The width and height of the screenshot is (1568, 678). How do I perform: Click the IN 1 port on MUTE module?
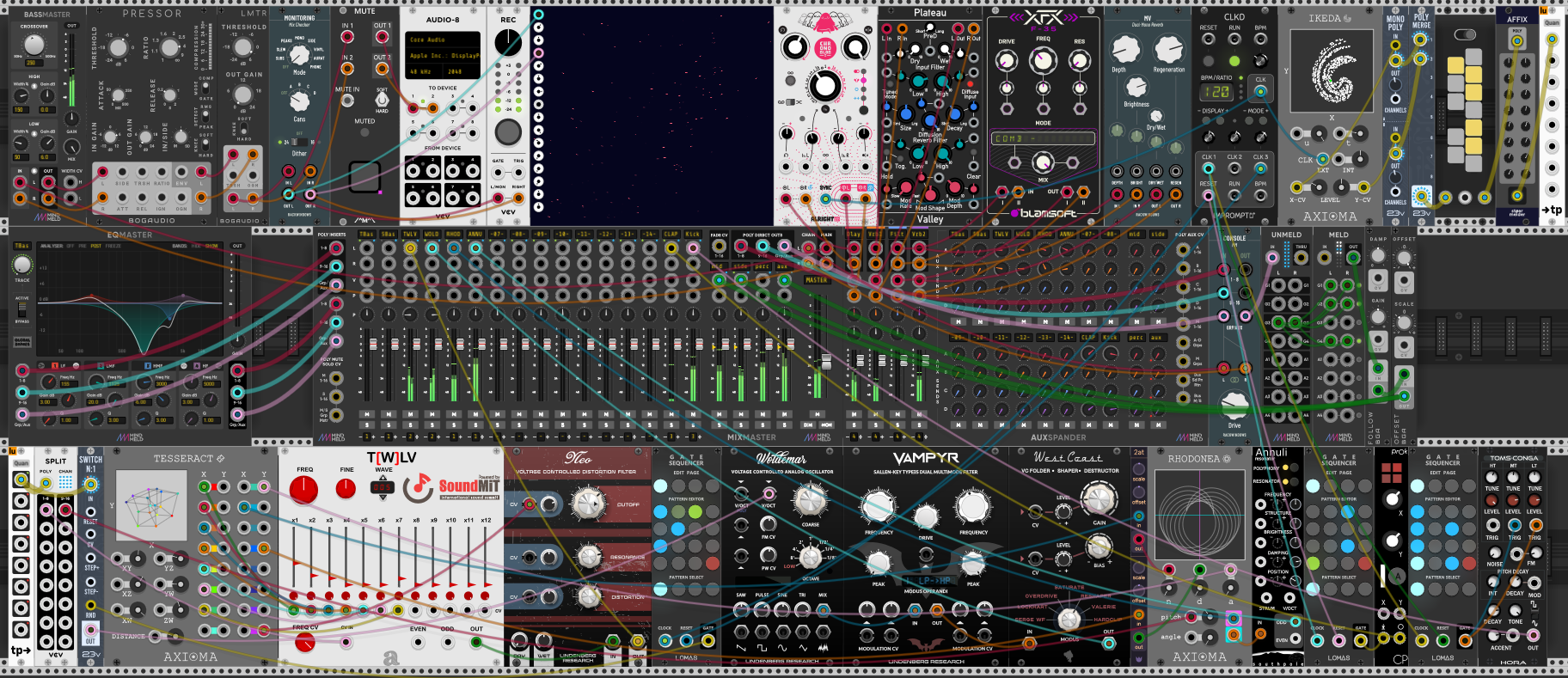(347, 37)
